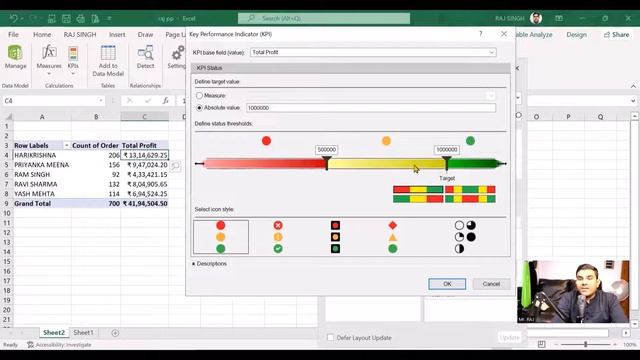This screenshot has width=640, height=360.
Task: Click the Share icon button
Action: 617,35
